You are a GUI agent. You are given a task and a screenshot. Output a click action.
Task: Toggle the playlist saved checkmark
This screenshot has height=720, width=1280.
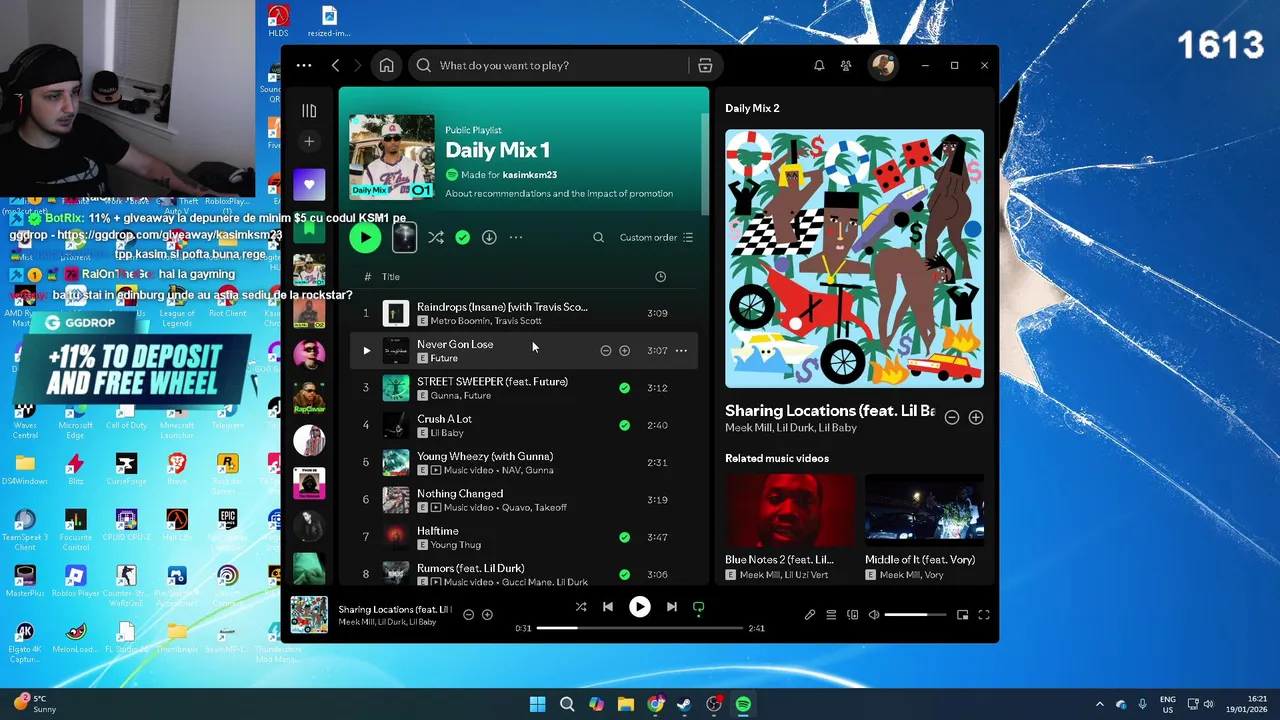(x=462, y=237)
